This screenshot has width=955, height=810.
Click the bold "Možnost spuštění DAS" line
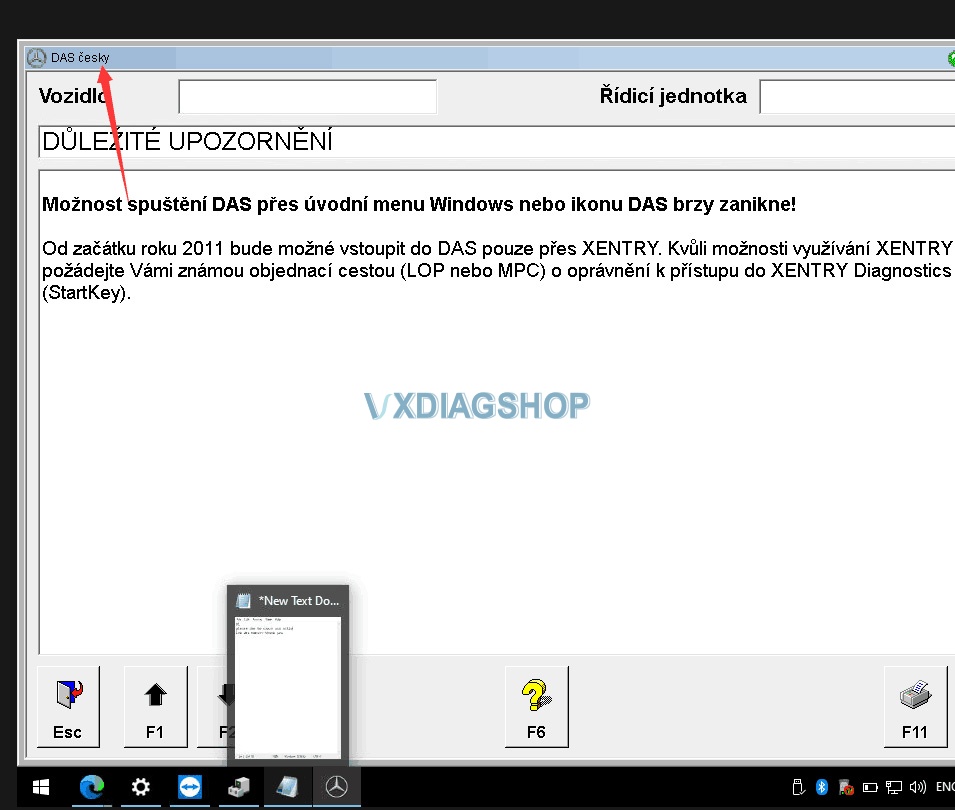click(x=419, y=204)
